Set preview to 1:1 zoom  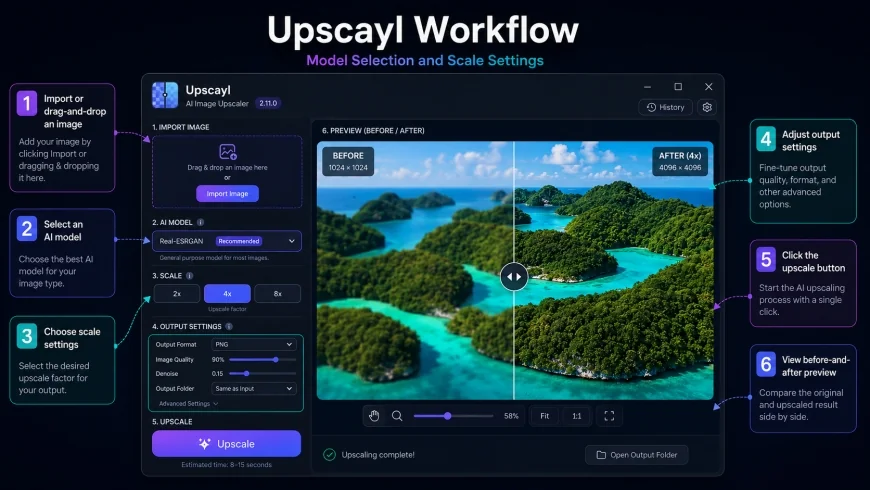(x=576, y=416)
